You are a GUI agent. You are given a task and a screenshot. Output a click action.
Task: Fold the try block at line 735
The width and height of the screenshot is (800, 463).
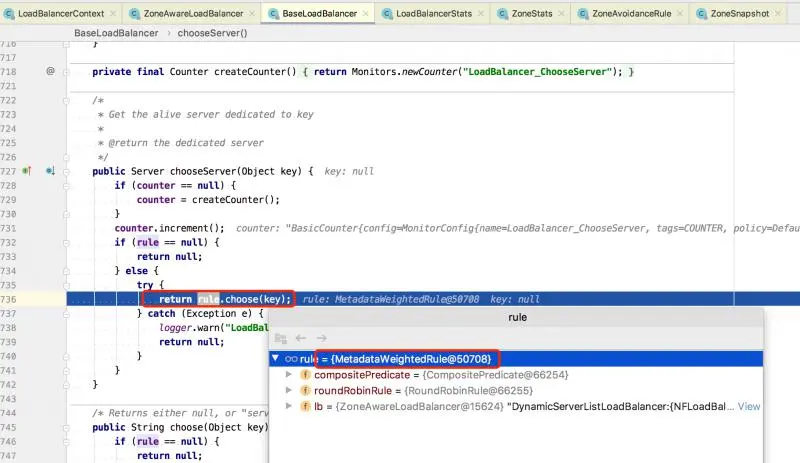point(66,285)
